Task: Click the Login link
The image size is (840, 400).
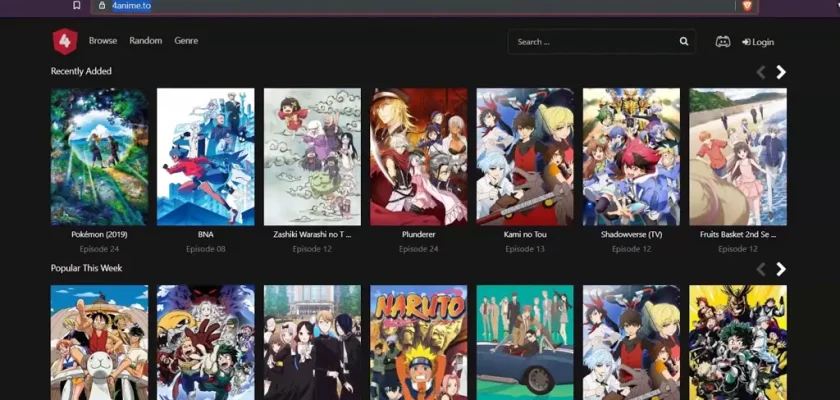Action: (x=758, y=42)
